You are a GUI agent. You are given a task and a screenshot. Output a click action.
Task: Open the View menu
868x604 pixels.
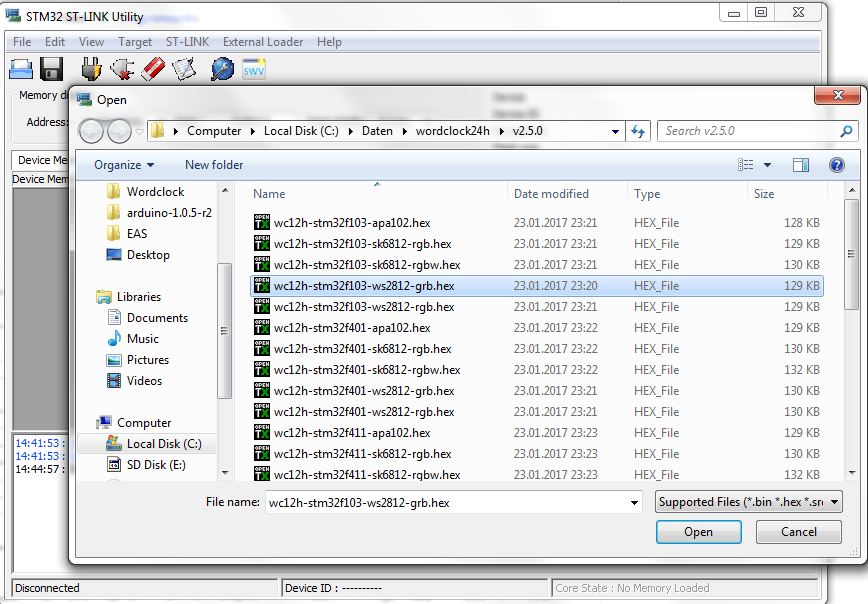(91, 42)
